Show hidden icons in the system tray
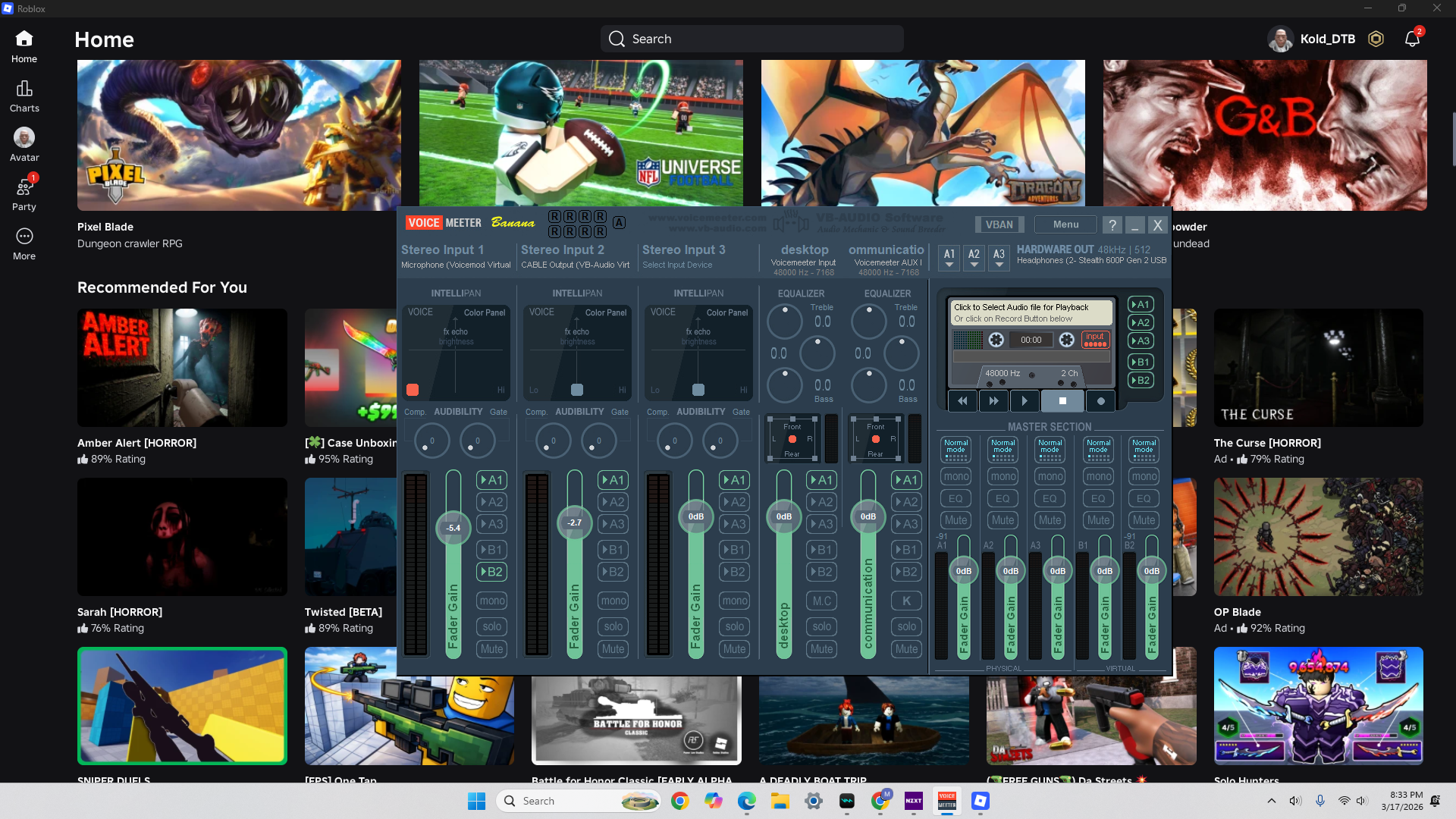This screenshot has height=819, width=1456. click(1272, 801)
